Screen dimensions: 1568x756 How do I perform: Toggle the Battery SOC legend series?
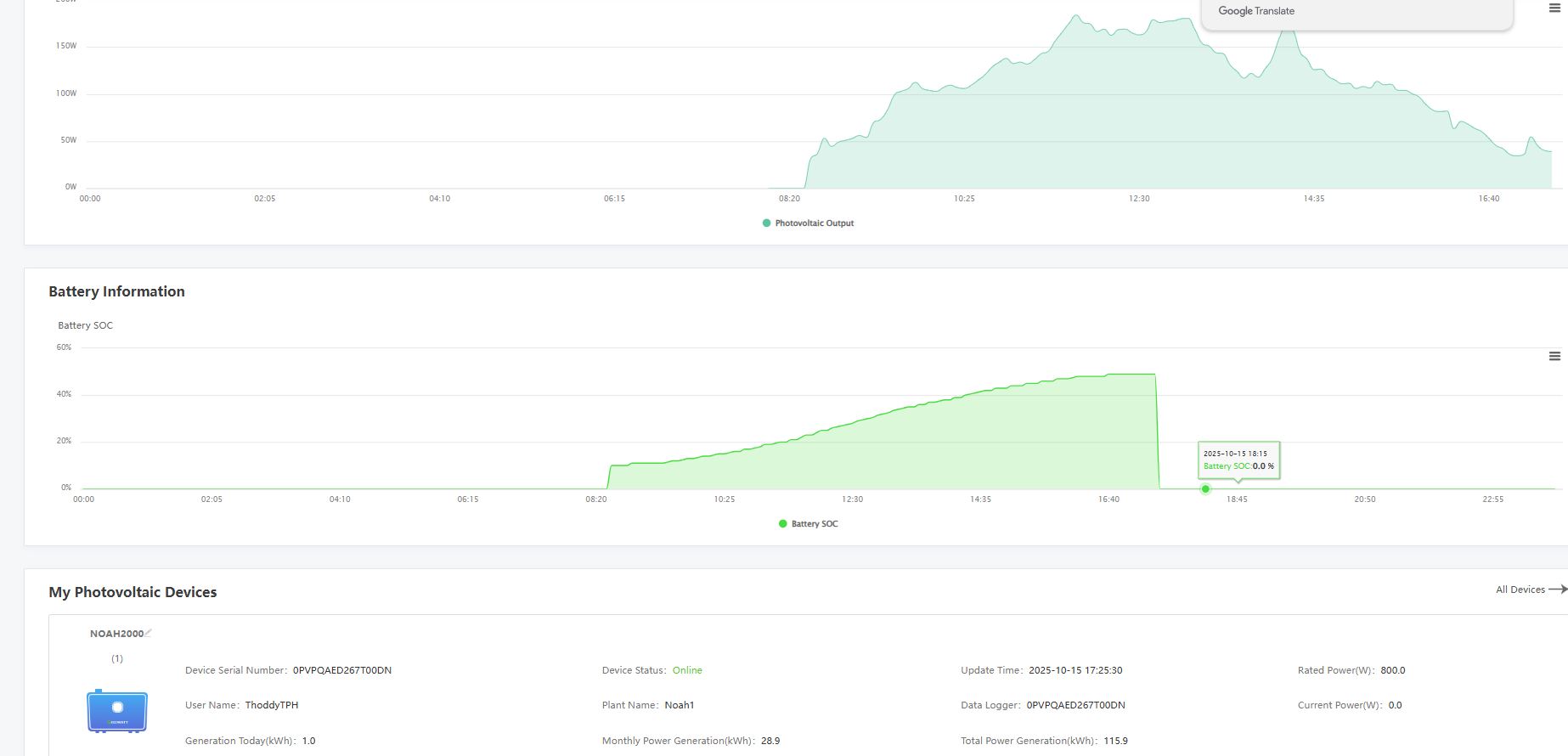click(808, 524)
